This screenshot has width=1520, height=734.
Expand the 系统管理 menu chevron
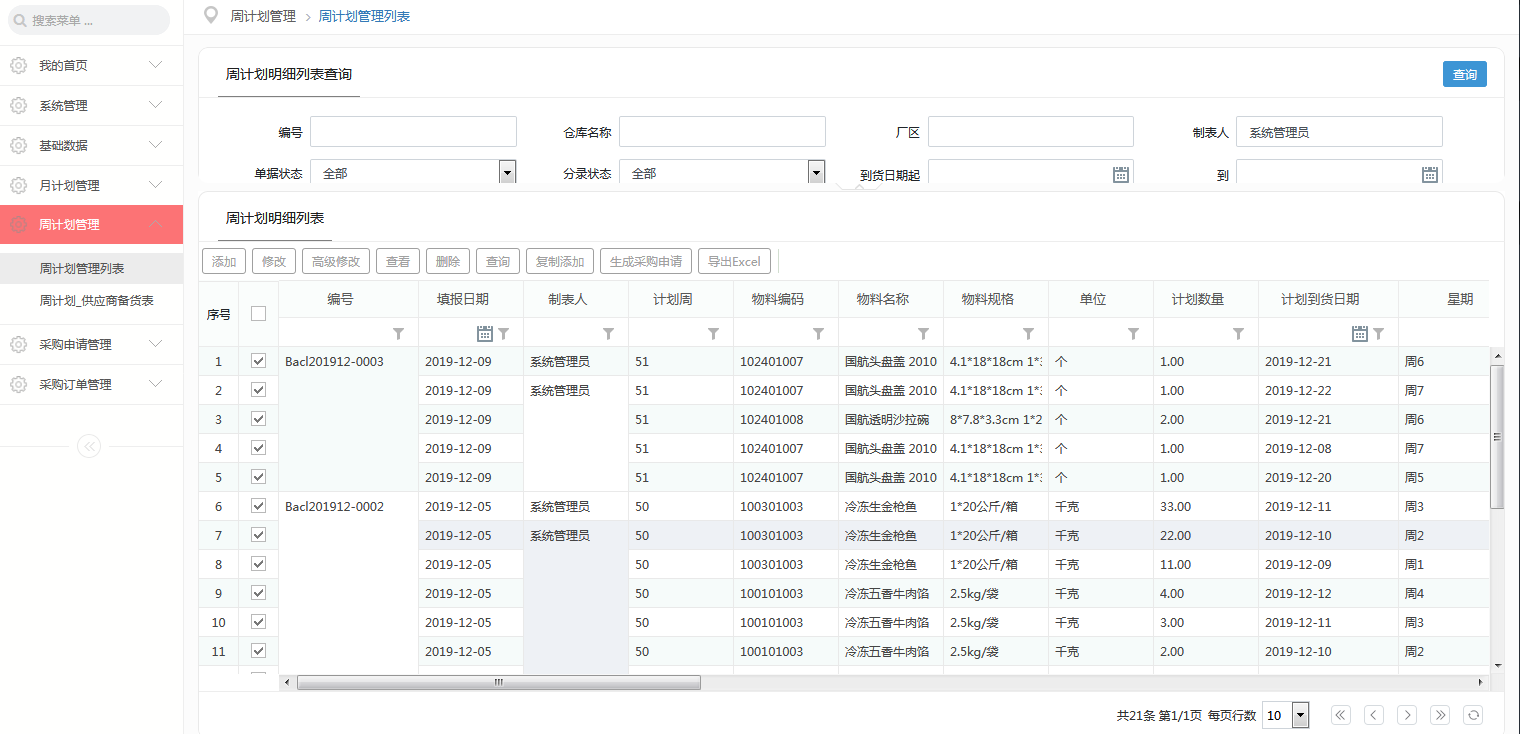tap(155, 105)
